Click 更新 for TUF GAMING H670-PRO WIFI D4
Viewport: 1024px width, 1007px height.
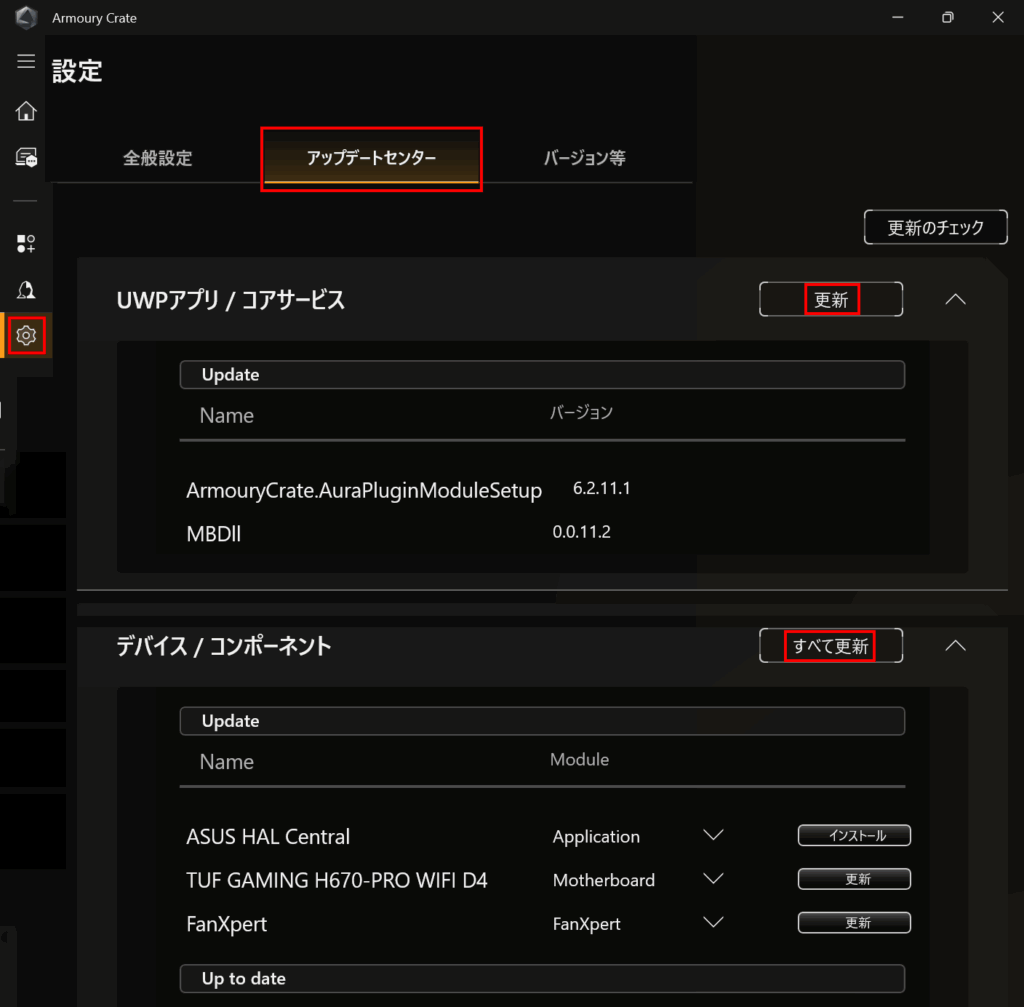[x=854, y=879]
